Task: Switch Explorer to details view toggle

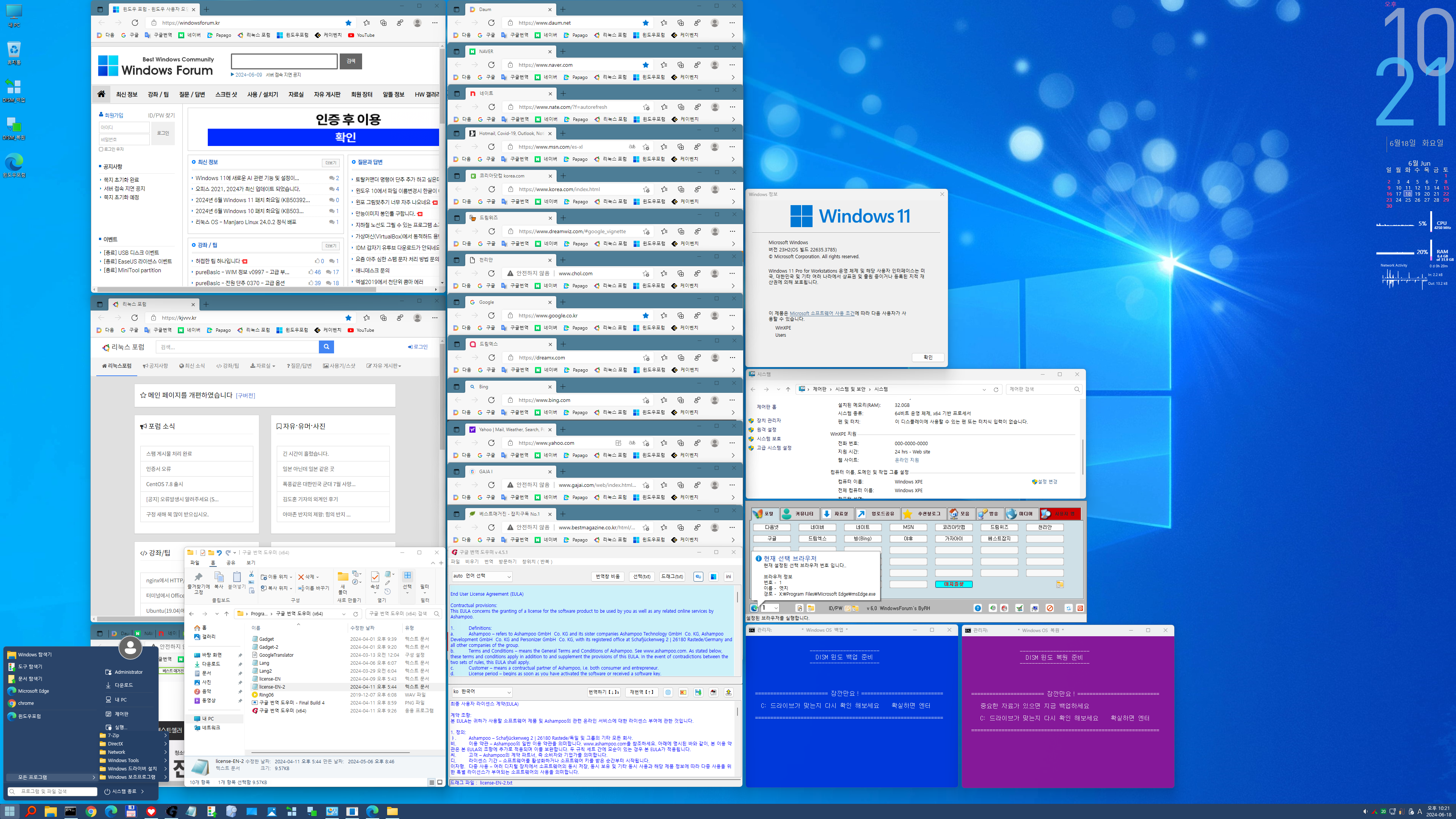Action: (432, 782)
